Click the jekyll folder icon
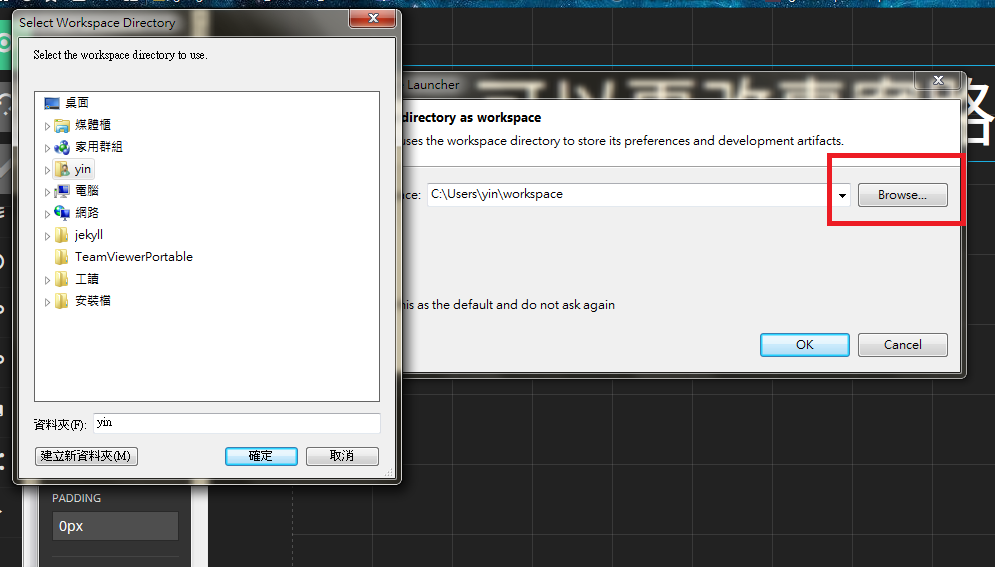Viewport: 995px width, 567px height. 62,235
